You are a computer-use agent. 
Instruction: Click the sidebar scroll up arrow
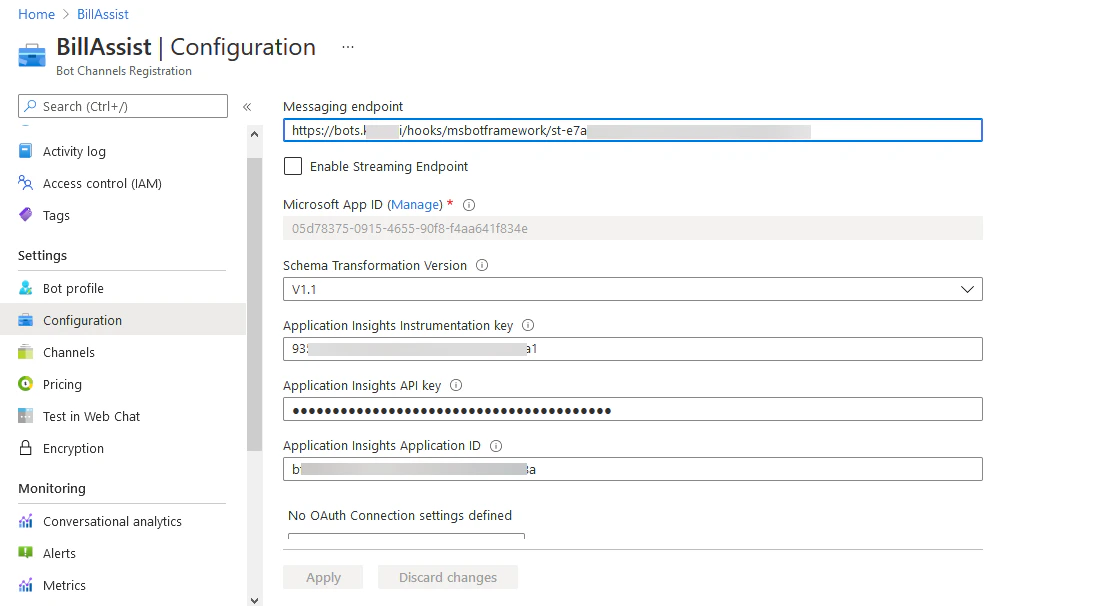pos(254,134)
